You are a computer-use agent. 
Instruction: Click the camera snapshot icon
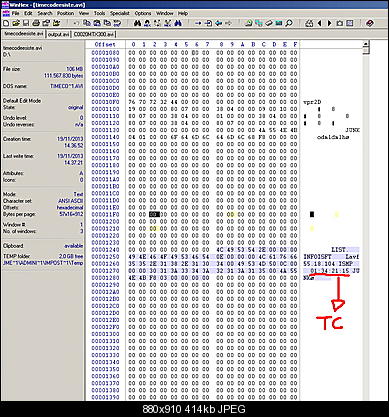pyautogui.click(x=339, y=23)
